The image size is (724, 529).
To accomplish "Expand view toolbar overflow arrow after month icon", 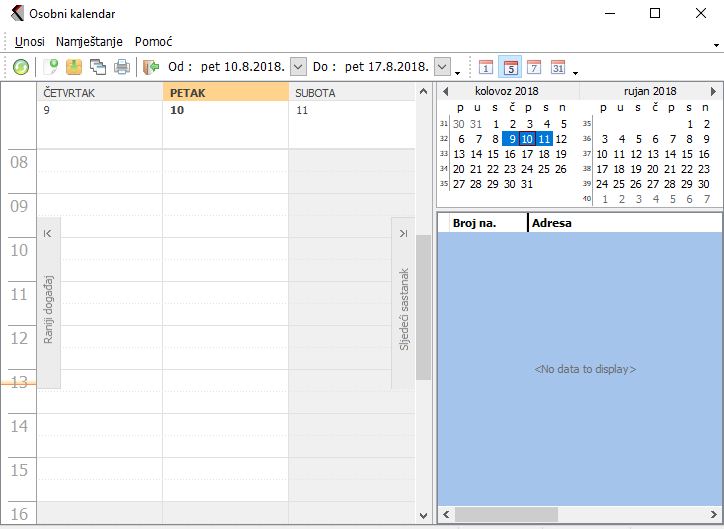I will click(x=575, y=72).
